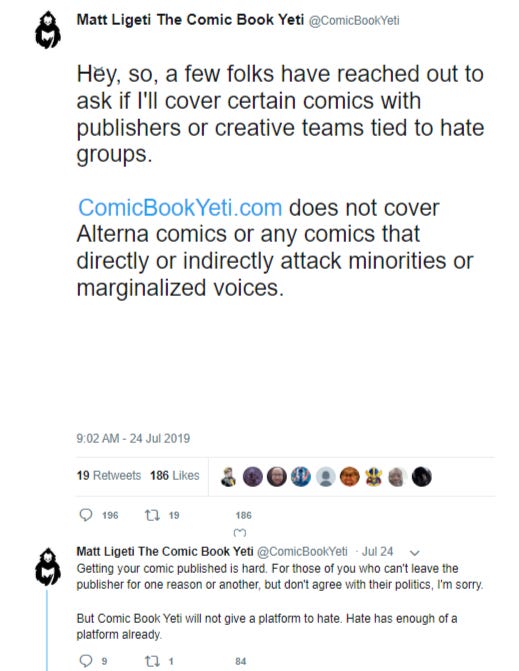Screen dimensions: 519x671
Task: Click the small like heart under 186
Action: point(240,533)
